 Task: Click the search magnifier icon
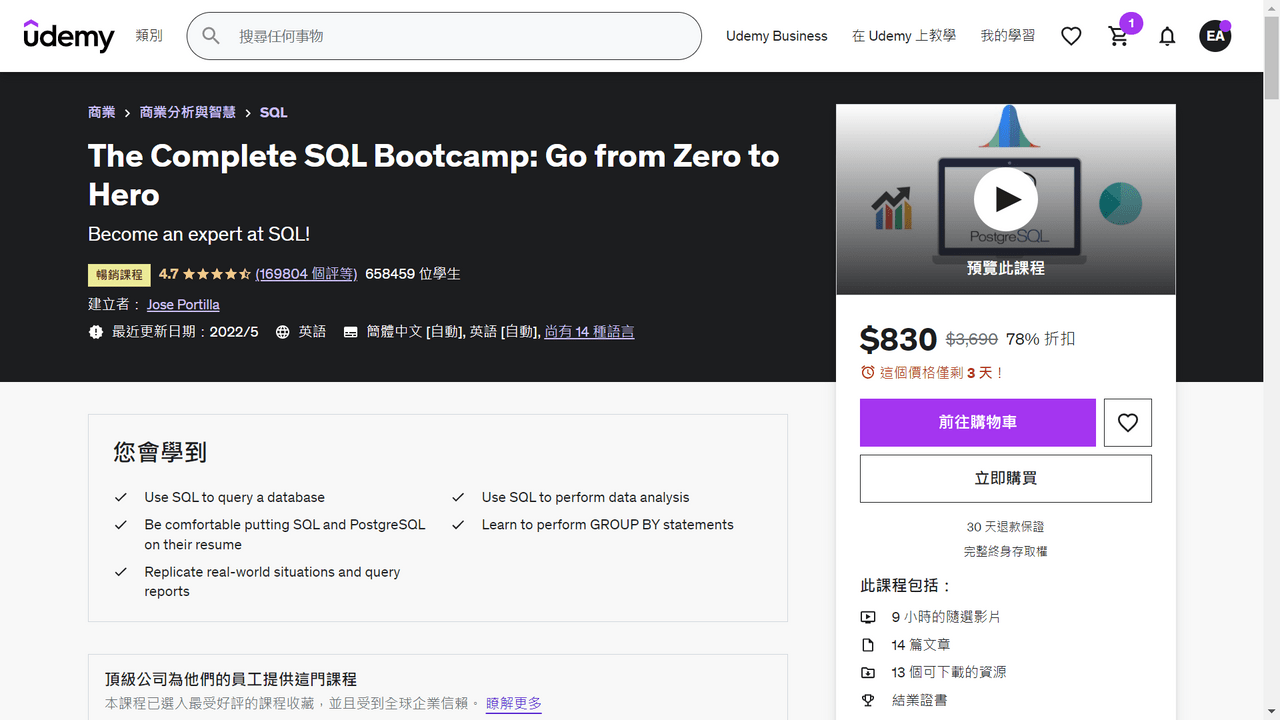[211, 35]
